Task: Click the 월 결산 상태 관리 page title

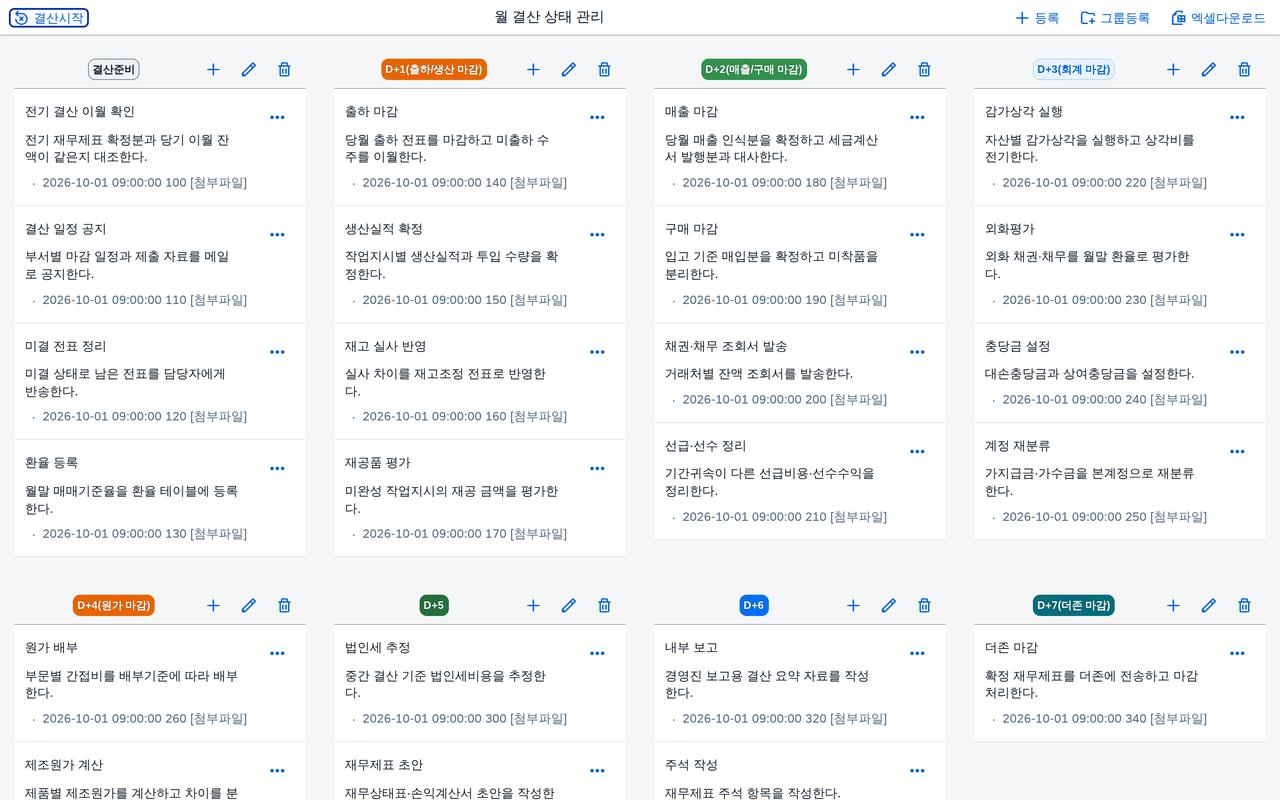Action: 549,17
